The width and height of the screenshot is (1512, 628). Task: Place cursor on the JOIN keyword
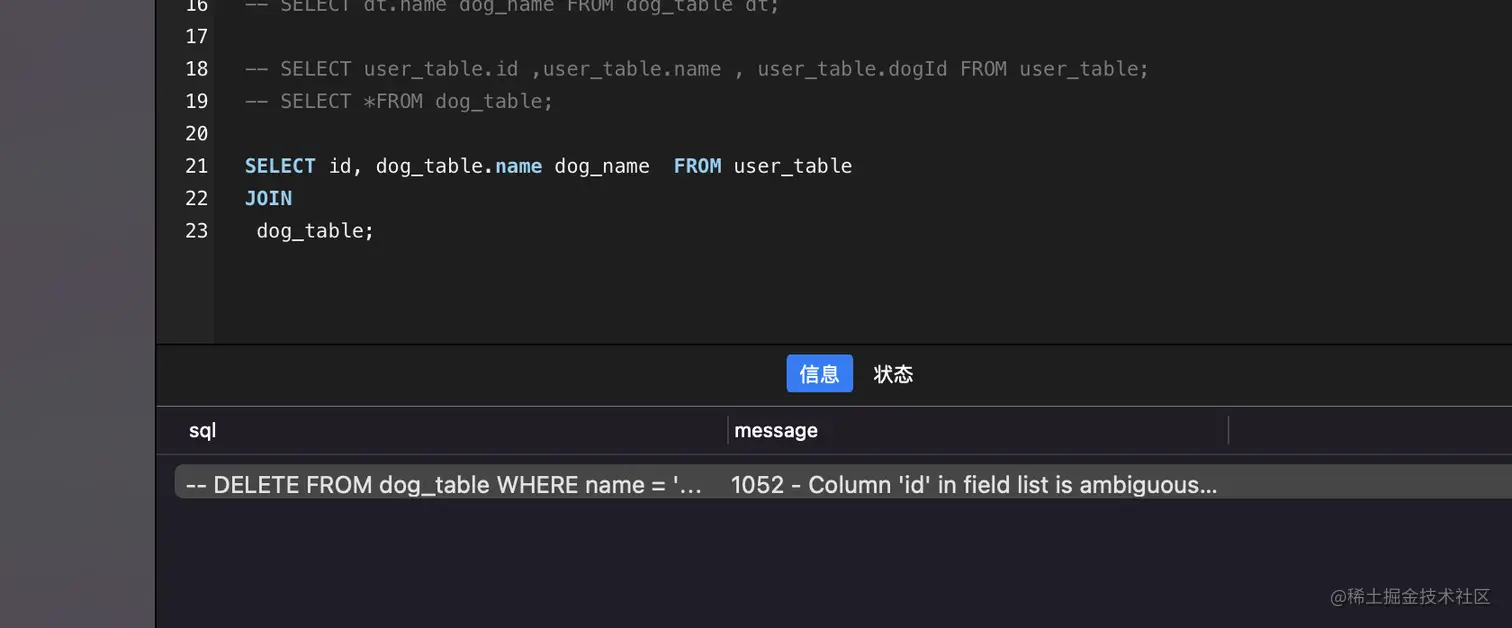[268, 198]
